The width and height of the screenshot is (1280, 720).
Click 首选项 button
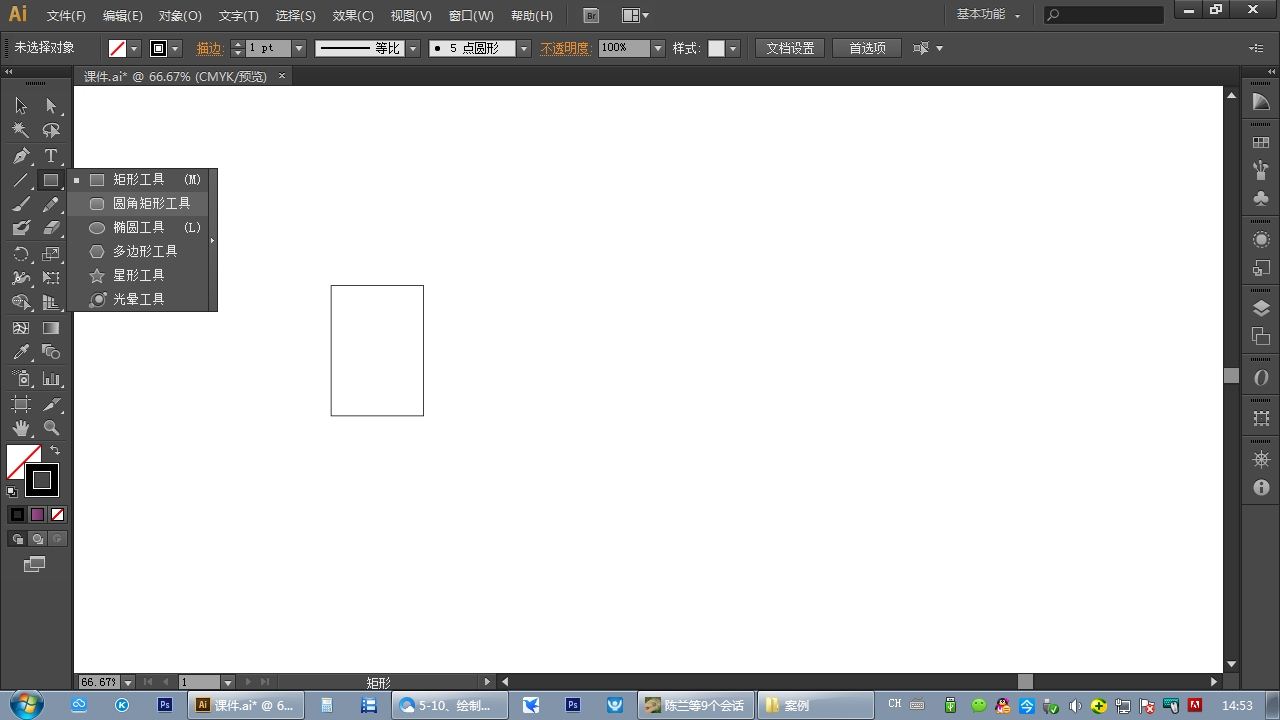pyautogui.click(x=867, y=48)
